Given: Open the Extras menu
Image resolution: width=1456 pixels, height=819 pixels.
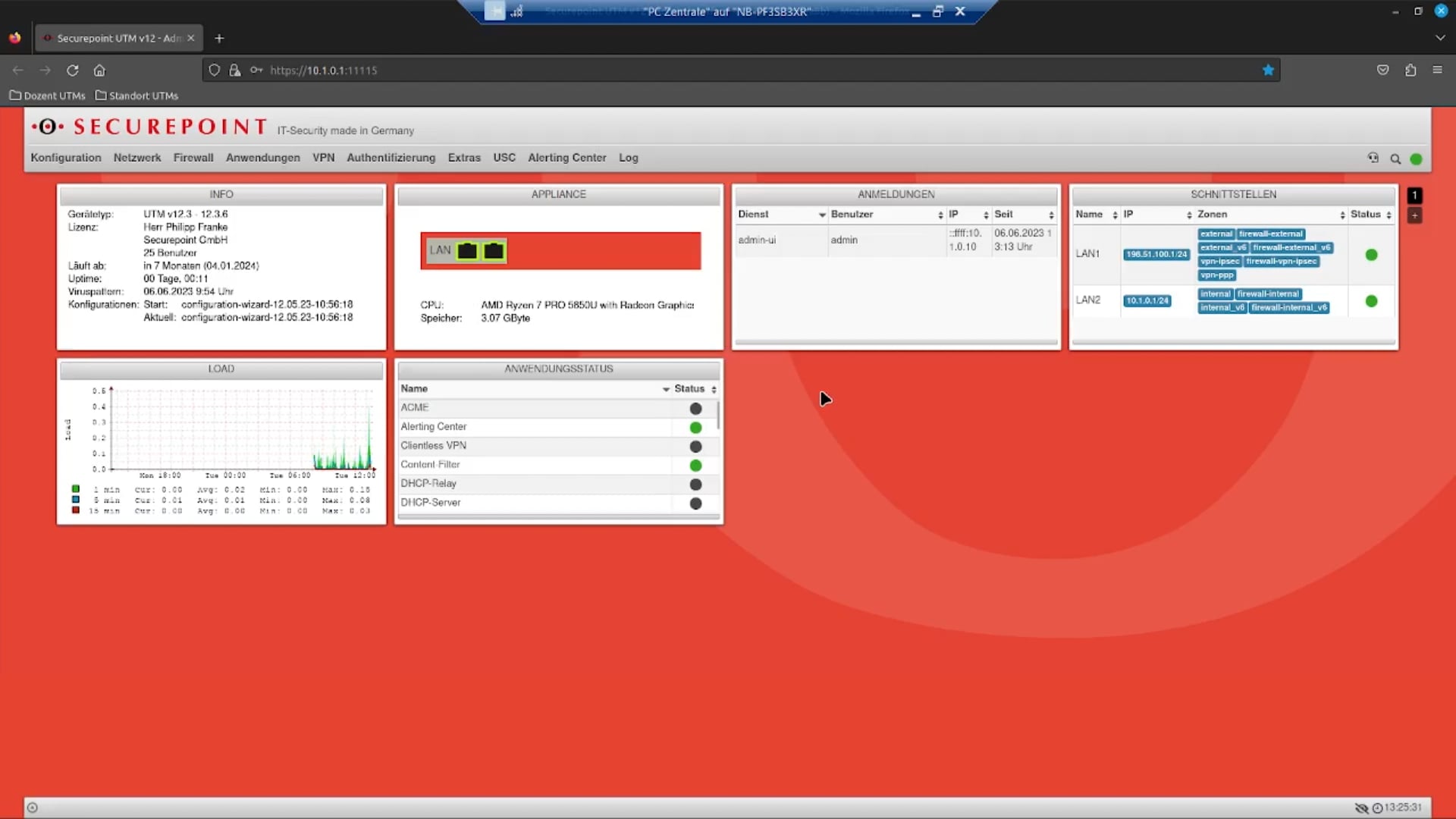Looking at the screenshot, I should pyautogui.click(x=464, y=158).
